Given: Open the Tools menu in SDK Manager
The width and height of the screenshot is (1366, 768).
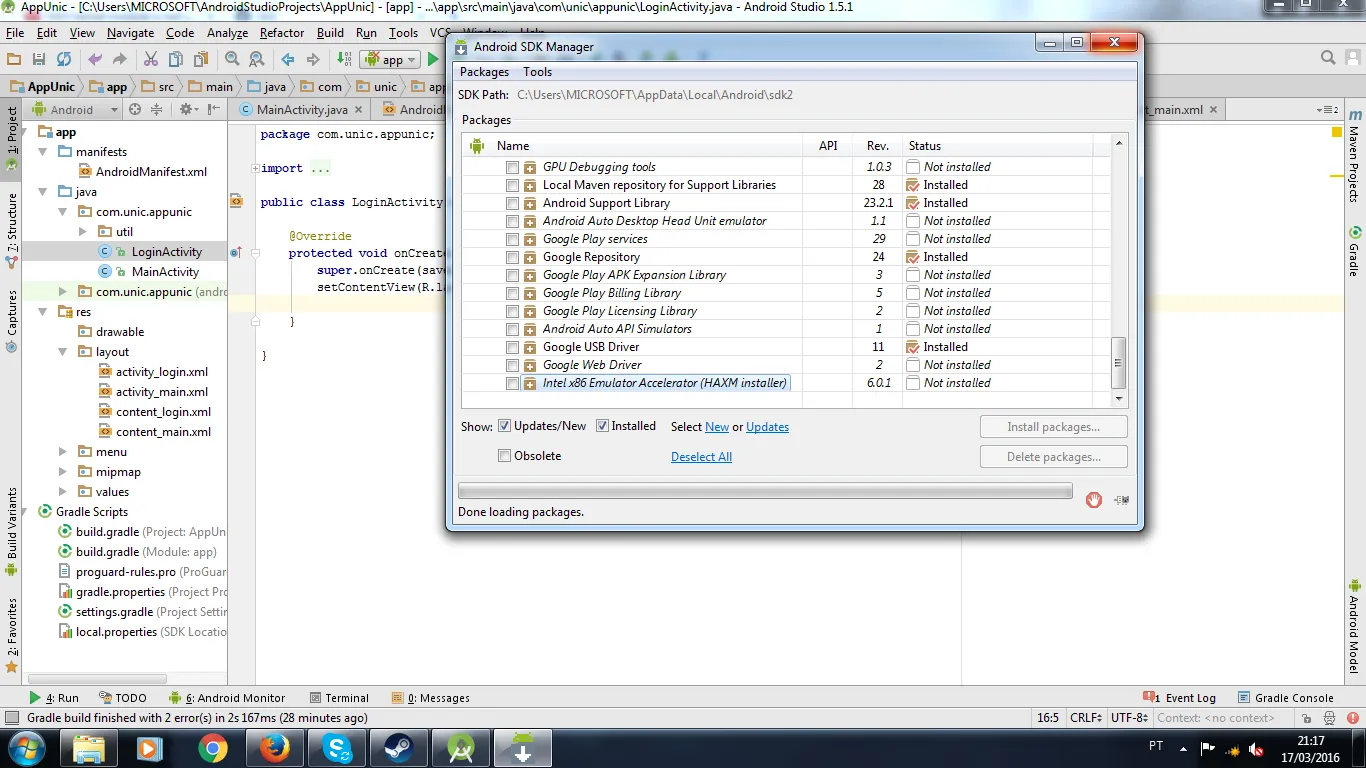Looking at the screenshot, I should tap(537, 72).
